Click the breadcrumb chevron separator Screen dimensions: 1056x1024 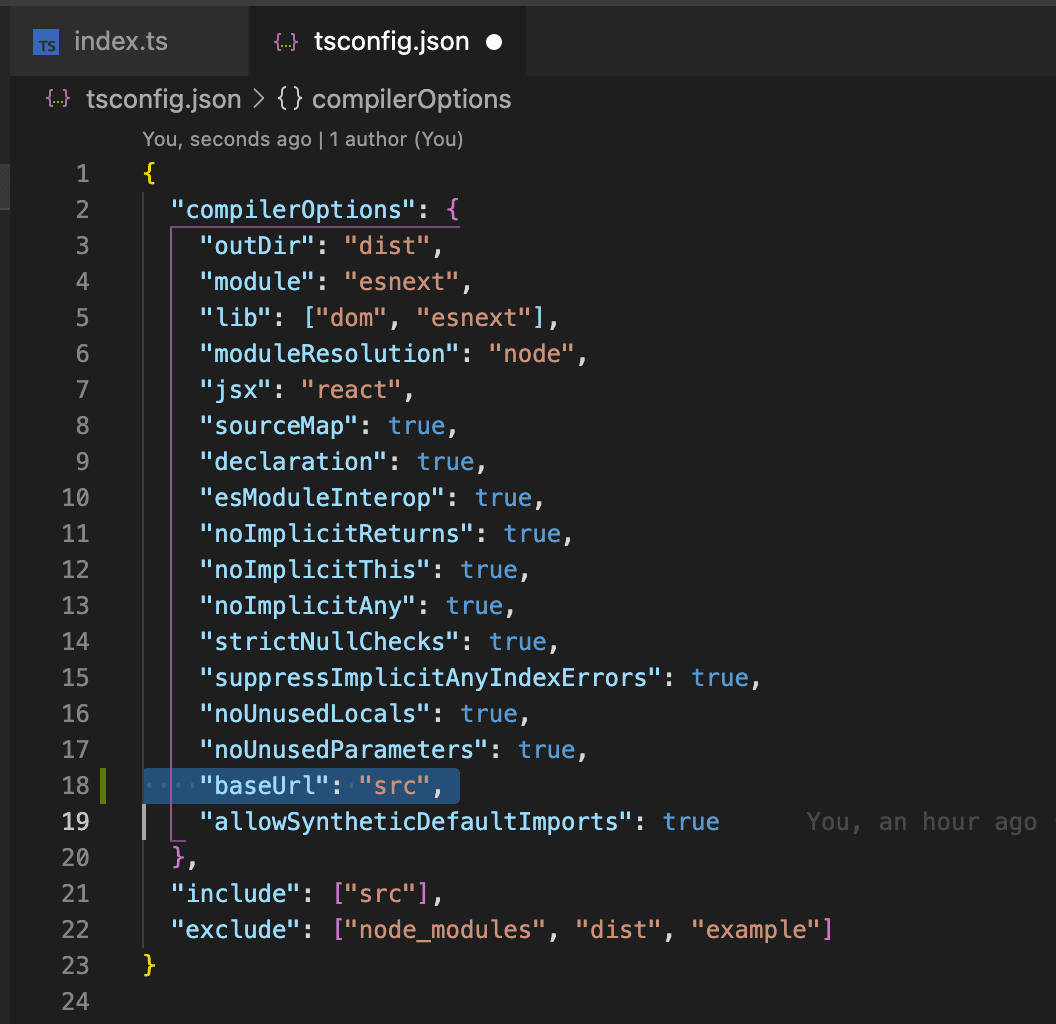(258, 99)
